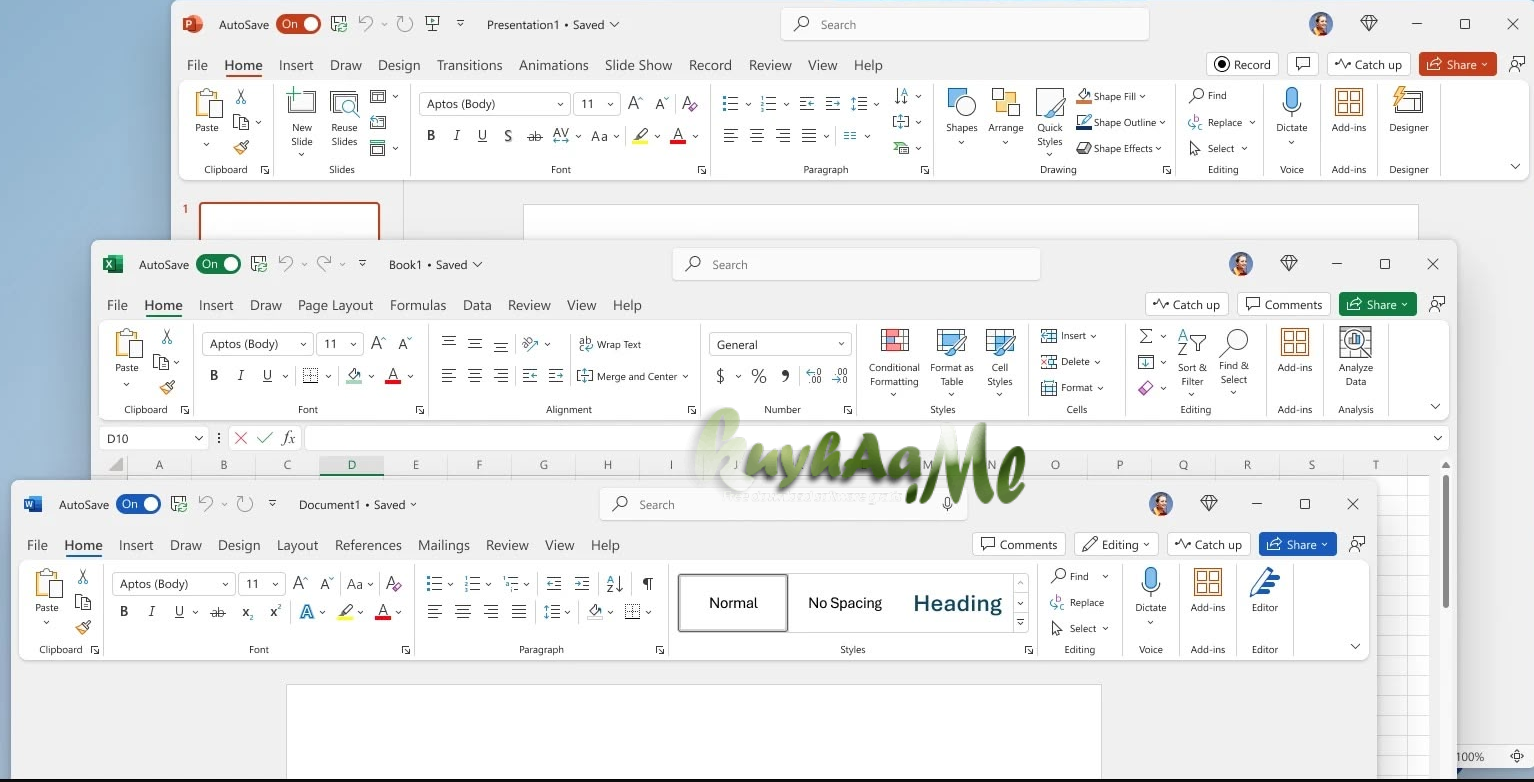1534x782 pixels.
Task: Click Fill Color bucket in Excel
Action: (x=353, y=376)
